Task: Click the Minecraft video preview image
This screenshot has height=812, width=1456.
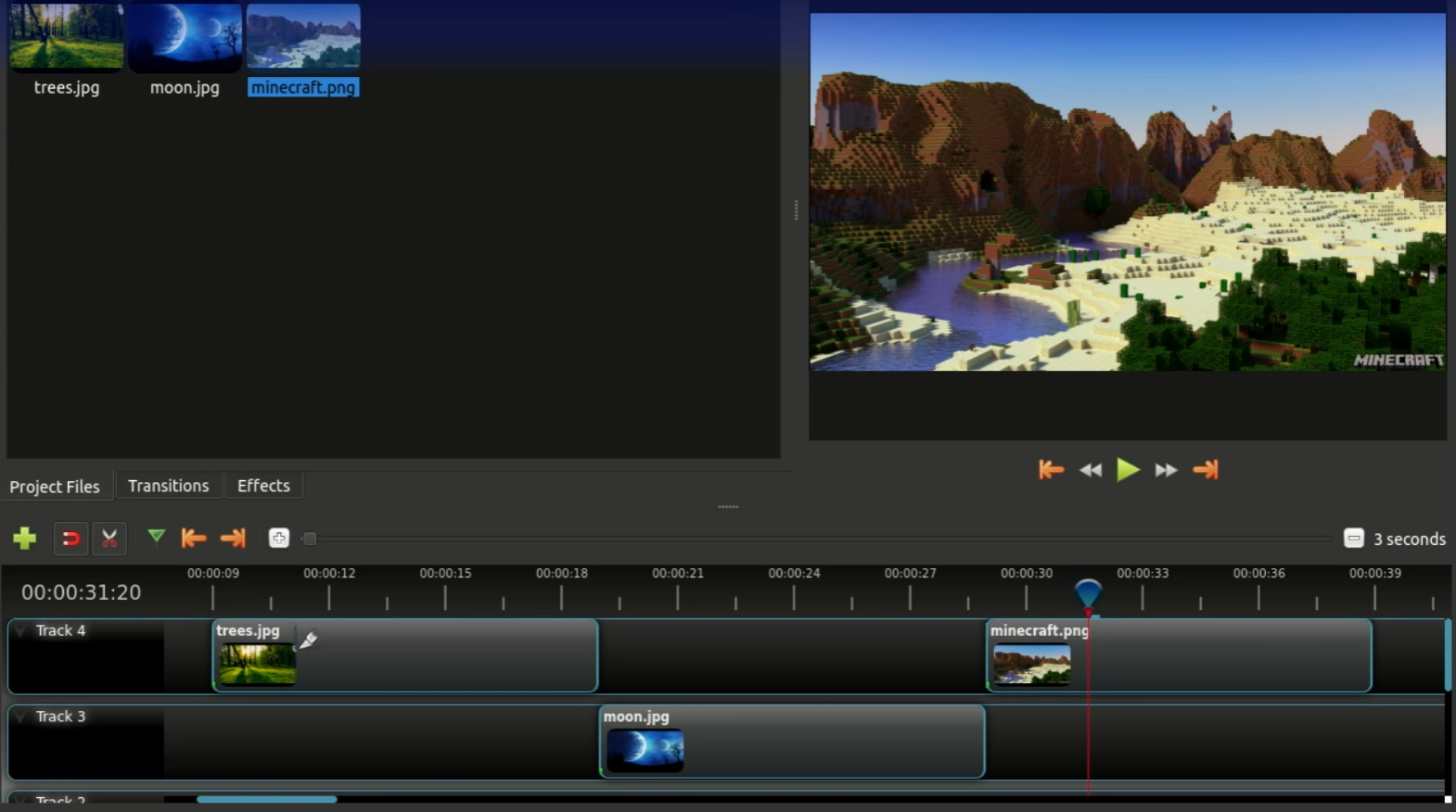Action: pyautogui.click(x=1128, y=192)
